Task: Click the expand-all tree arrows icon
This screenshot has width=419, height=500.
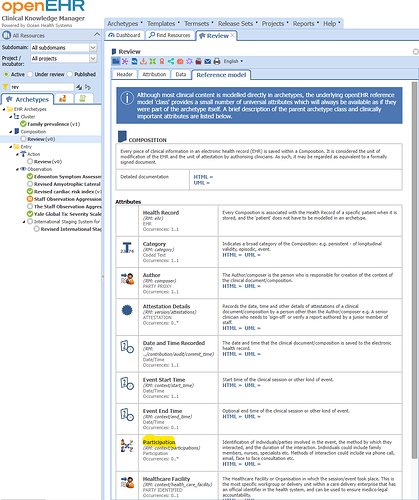Action: (88, 87)
